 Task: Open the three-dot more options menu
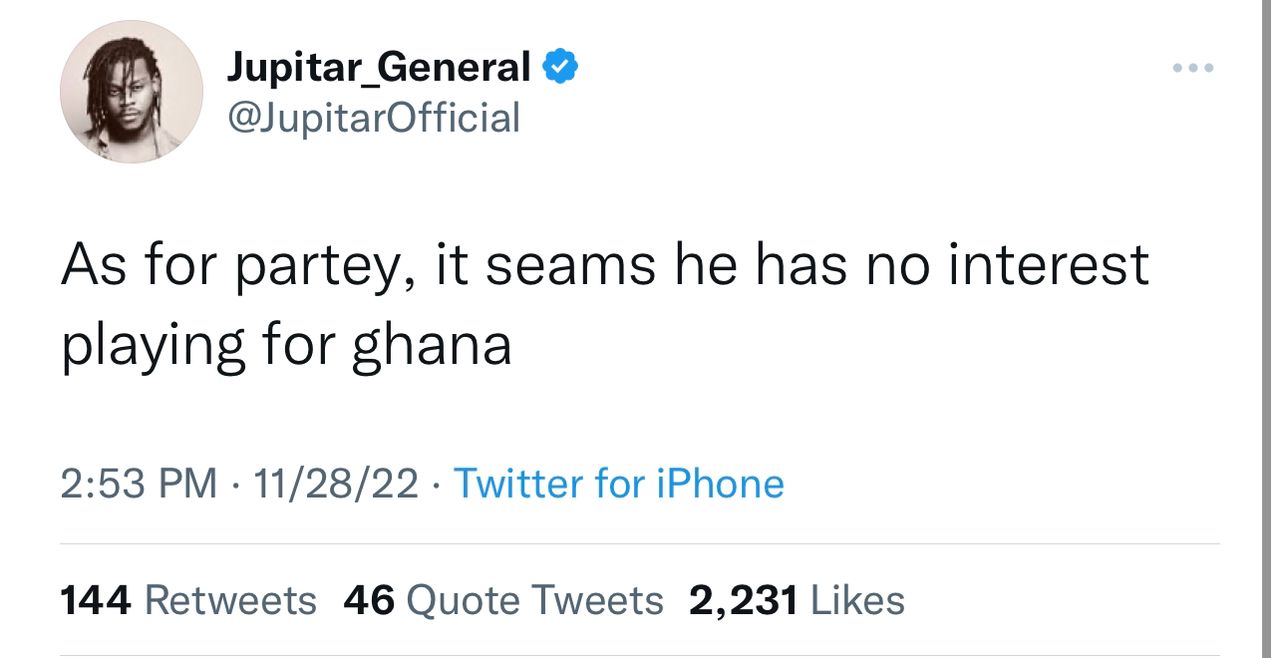[1194, 68]
